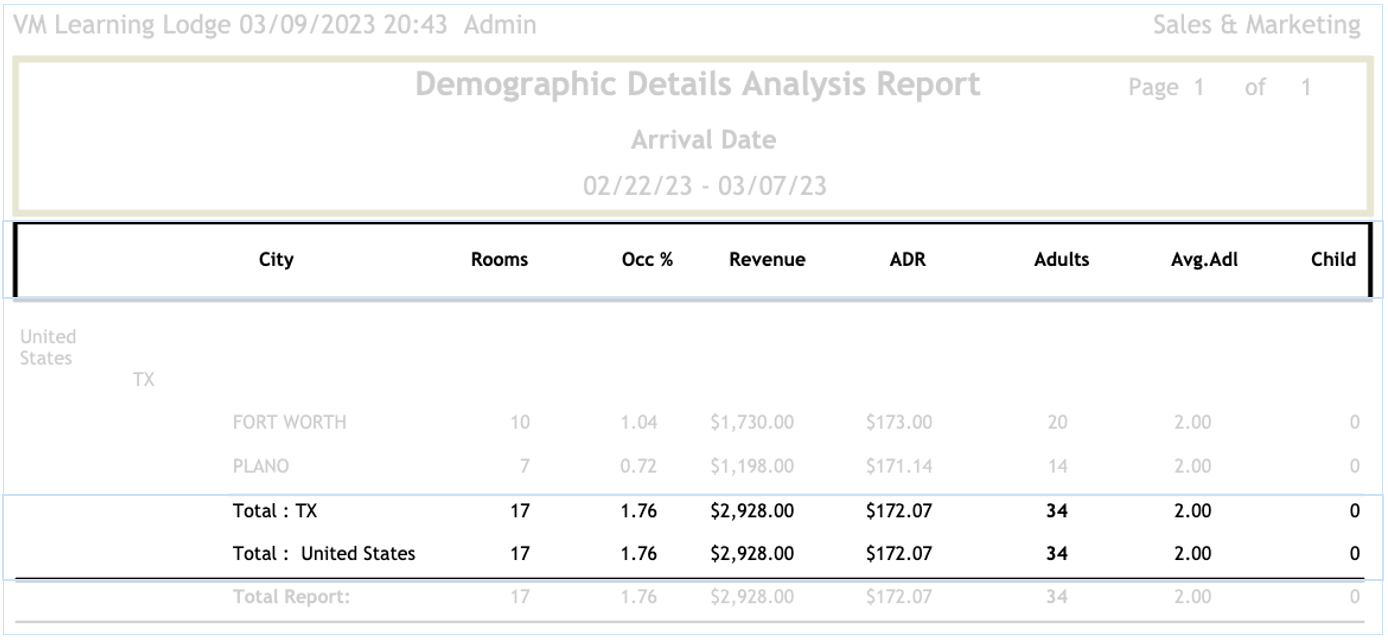The image size is (1388, 640).
Task: Click the Sales & Marketing header text
Action: [x=1256, y=26]
